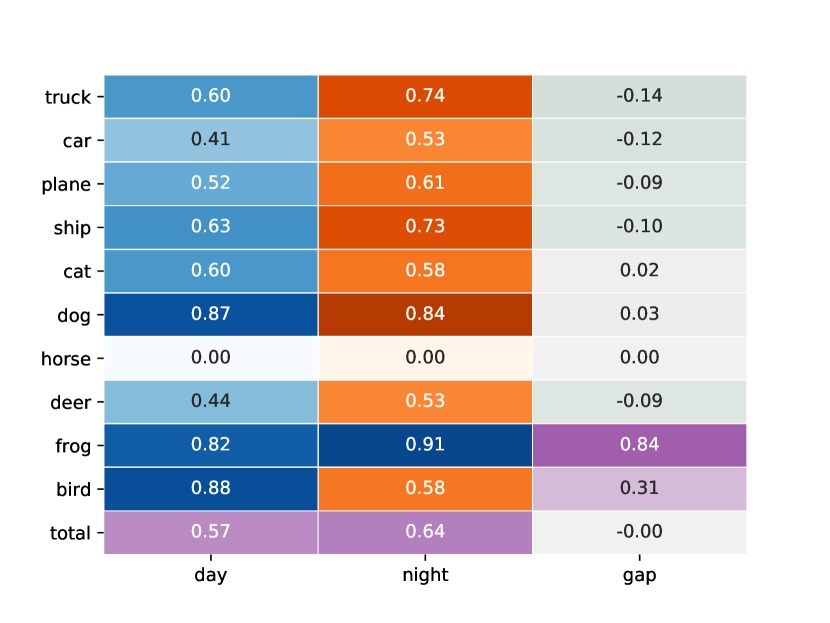Select the truck night cell 0.74

(425, 96)
